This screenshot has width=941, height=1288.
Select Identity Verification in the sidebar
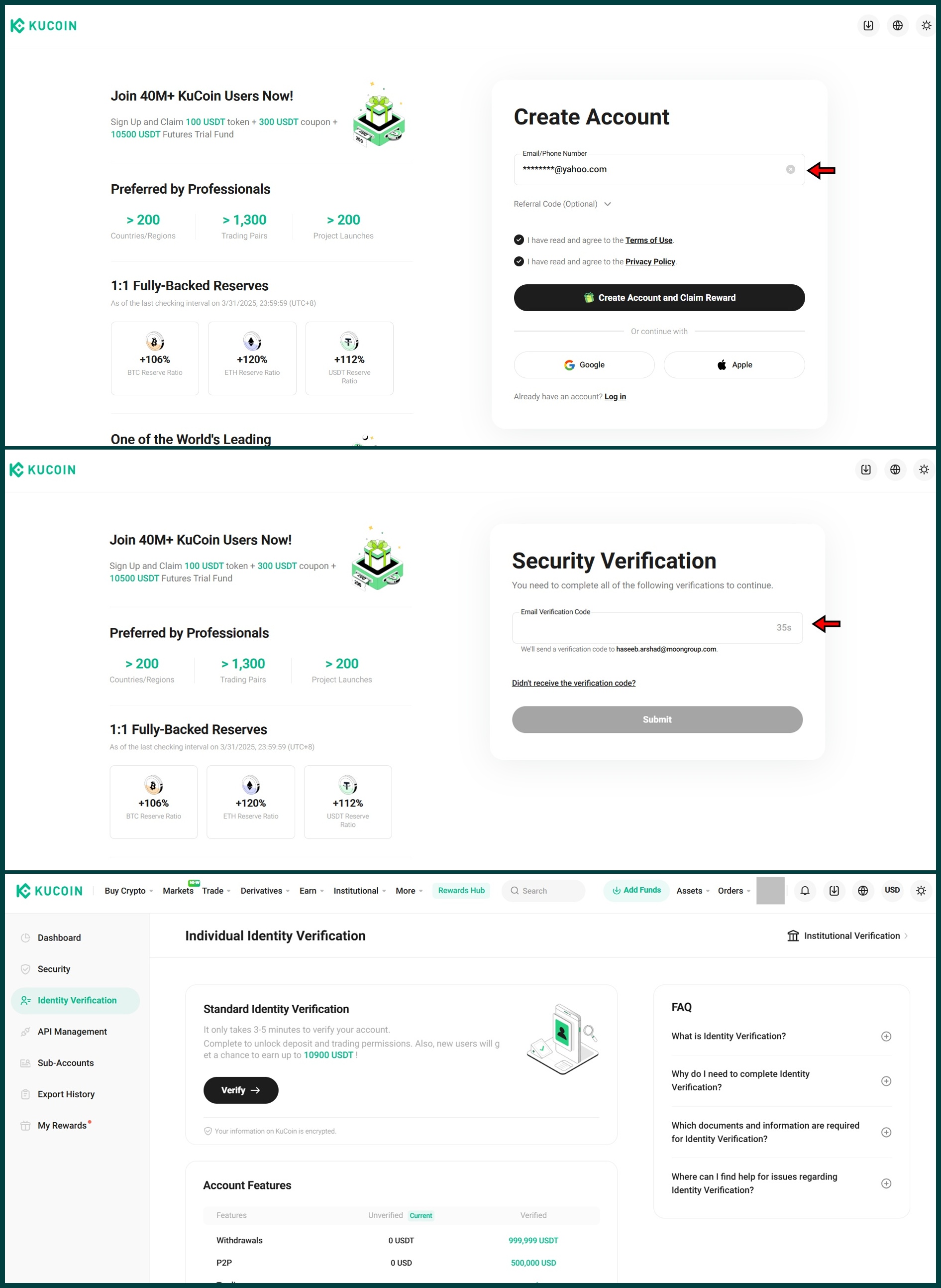75,1000
